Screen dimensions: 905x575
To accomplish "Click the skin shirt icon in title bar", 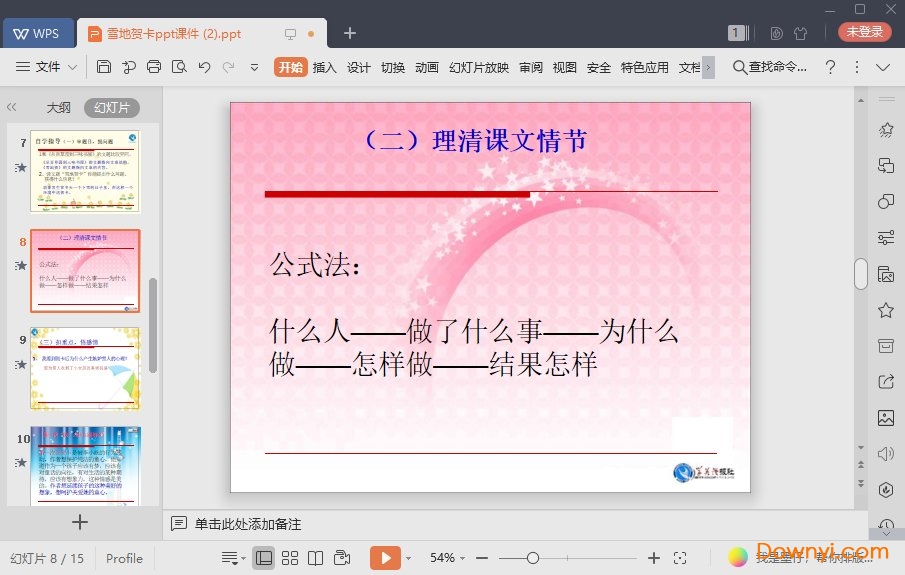I will (x=801, y=33).
